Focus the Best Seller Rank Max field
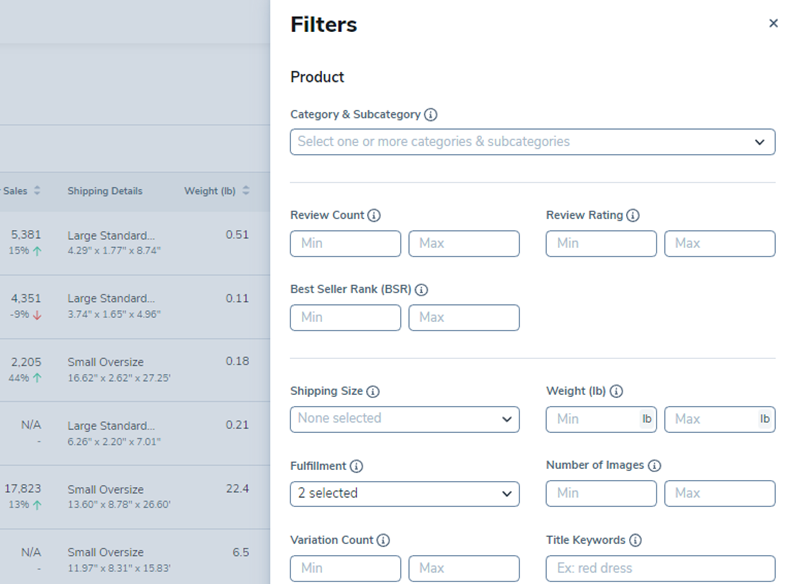Image resolution: width=785 pixels, height=584 pixels. (464, 318)
